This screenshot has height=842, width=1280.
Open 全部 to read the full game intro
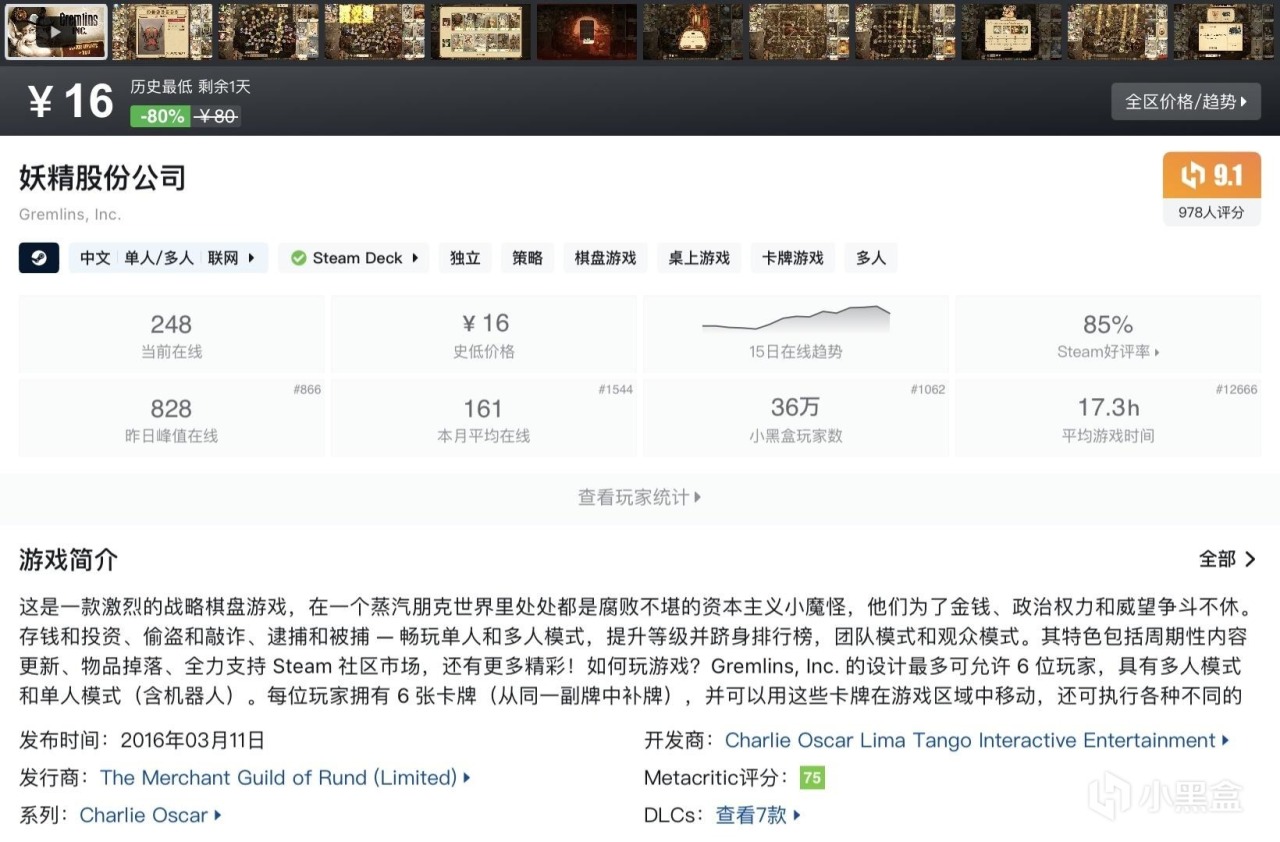click(1228, 559)
